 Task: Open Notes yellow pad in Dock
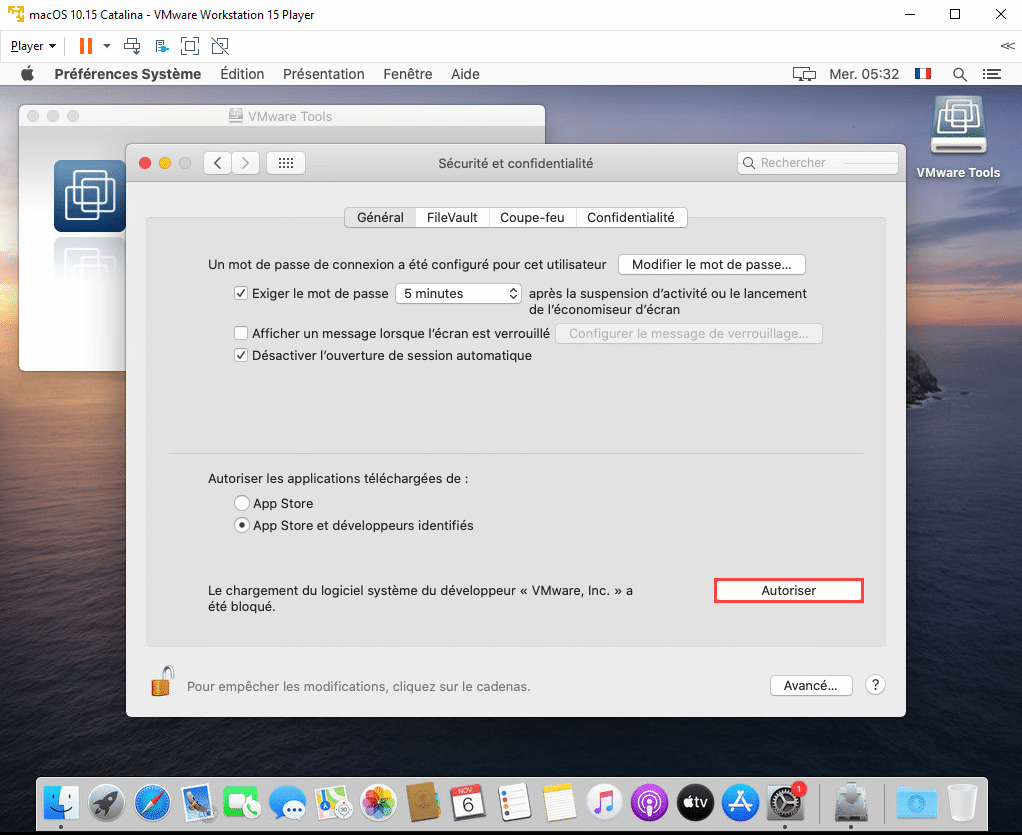[559, 802]
